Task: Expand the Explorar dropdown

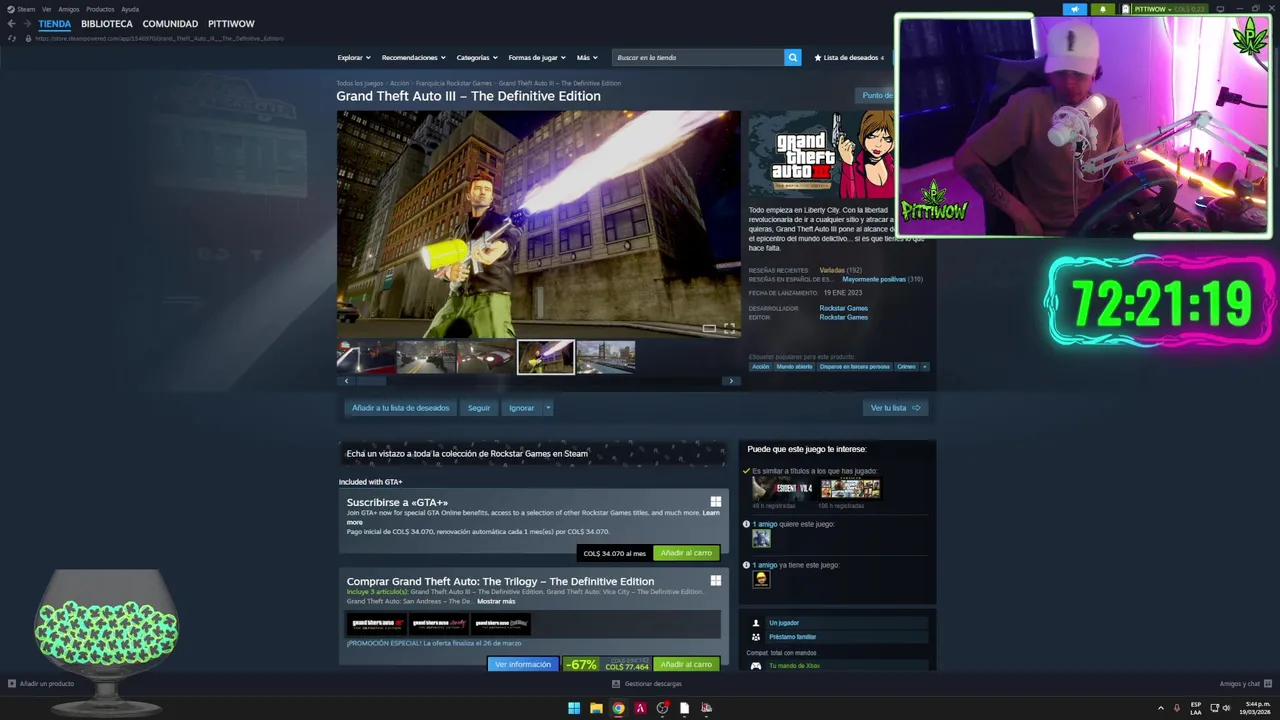Action: point(354,57)
